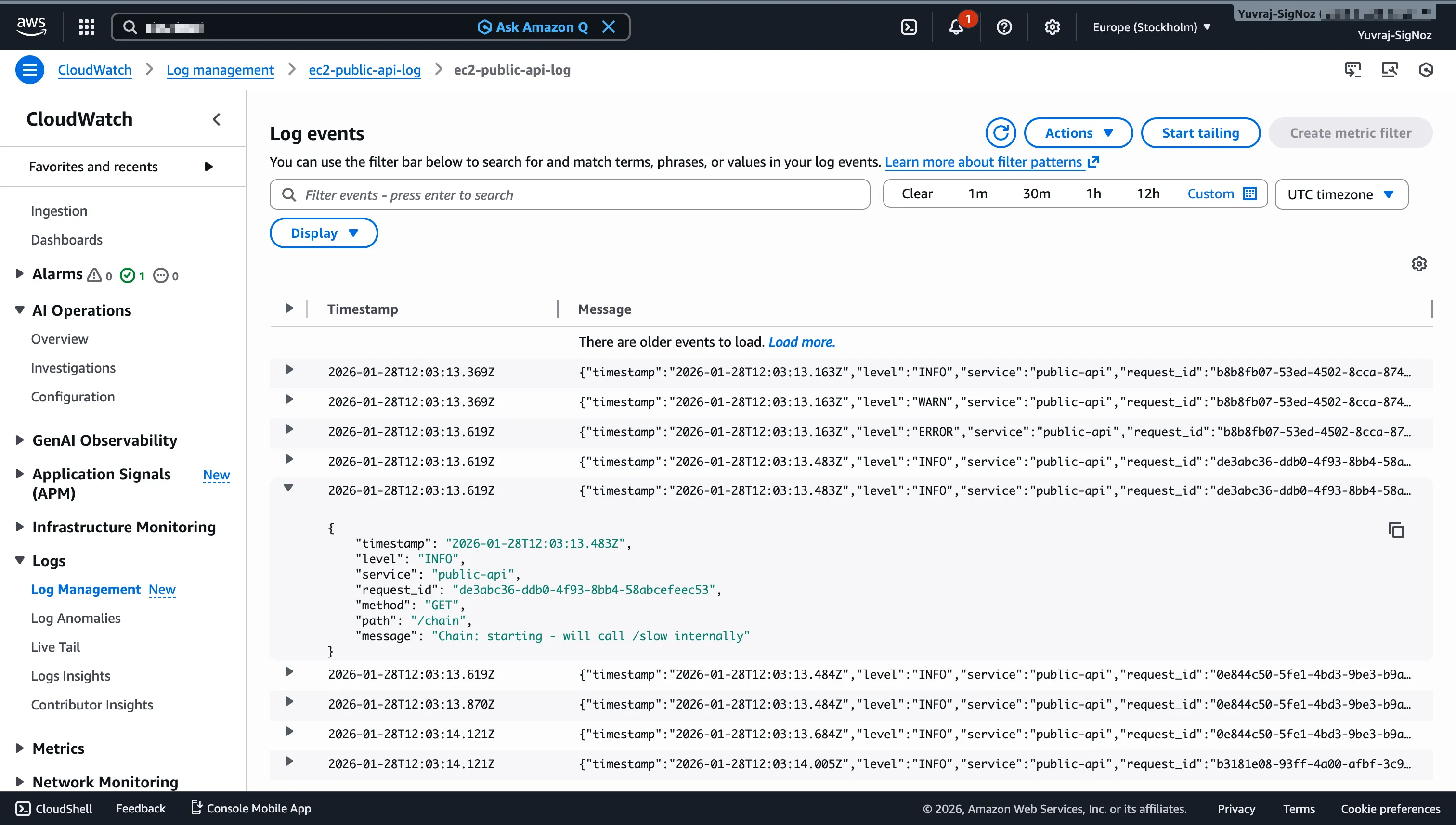Screen dimensions: 1456x825
Task: Open the AWS services grid icon
Action: click(86, 26)
